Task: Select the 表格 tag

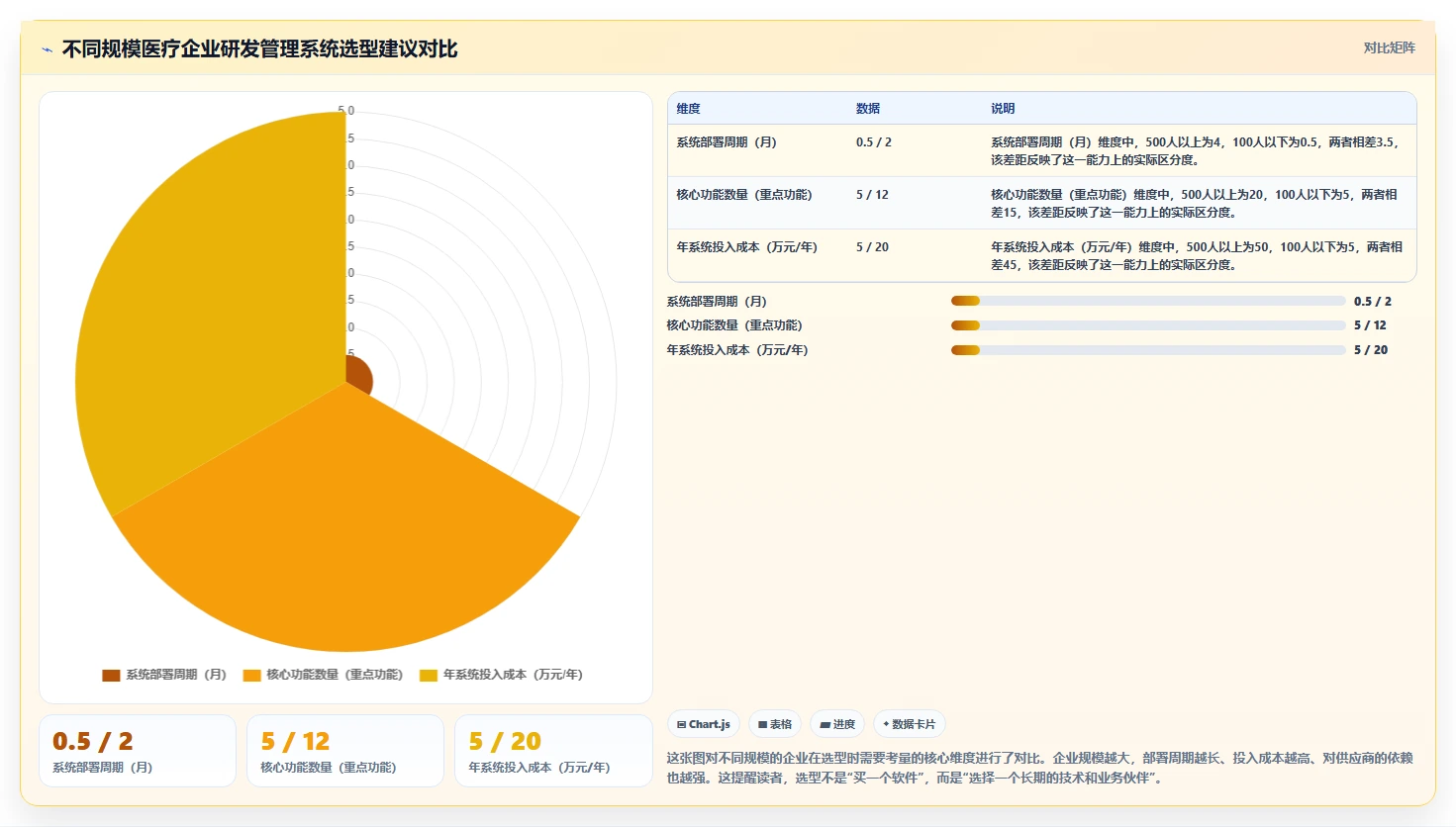Action: 774,724
